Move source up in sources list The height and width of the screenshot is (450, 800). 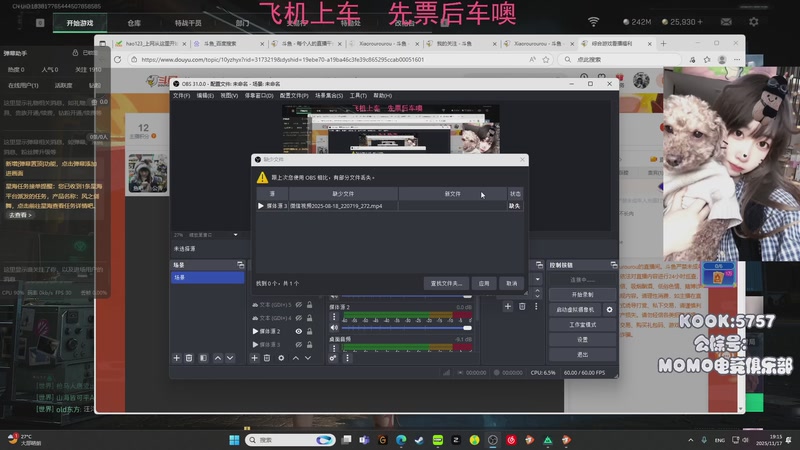coord(295,358)
